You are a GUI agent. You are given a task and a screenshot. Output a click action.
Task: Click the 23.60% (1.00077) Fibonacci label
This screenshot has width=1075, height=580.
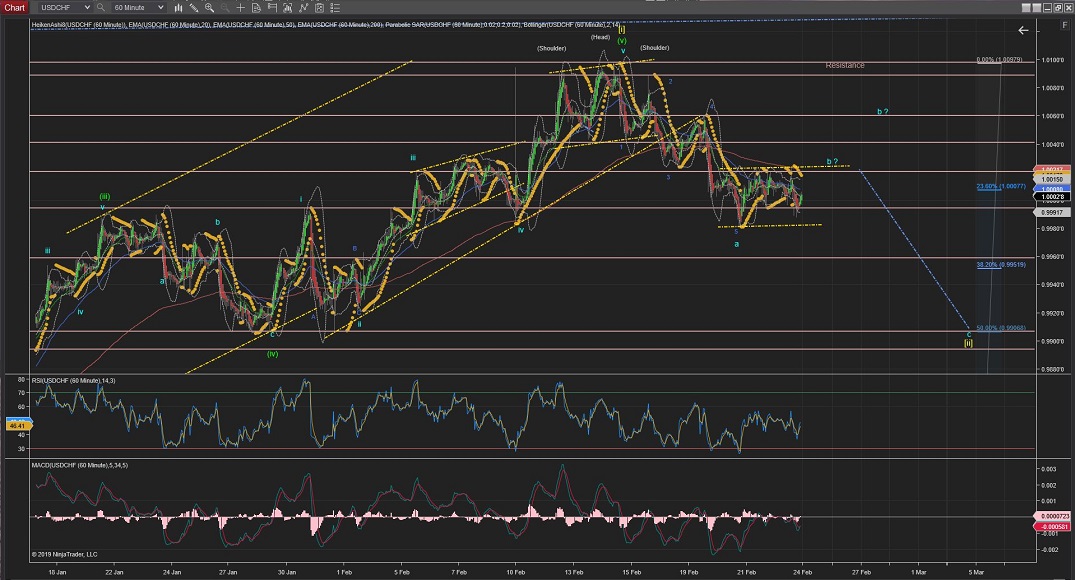click(1001, 186)
